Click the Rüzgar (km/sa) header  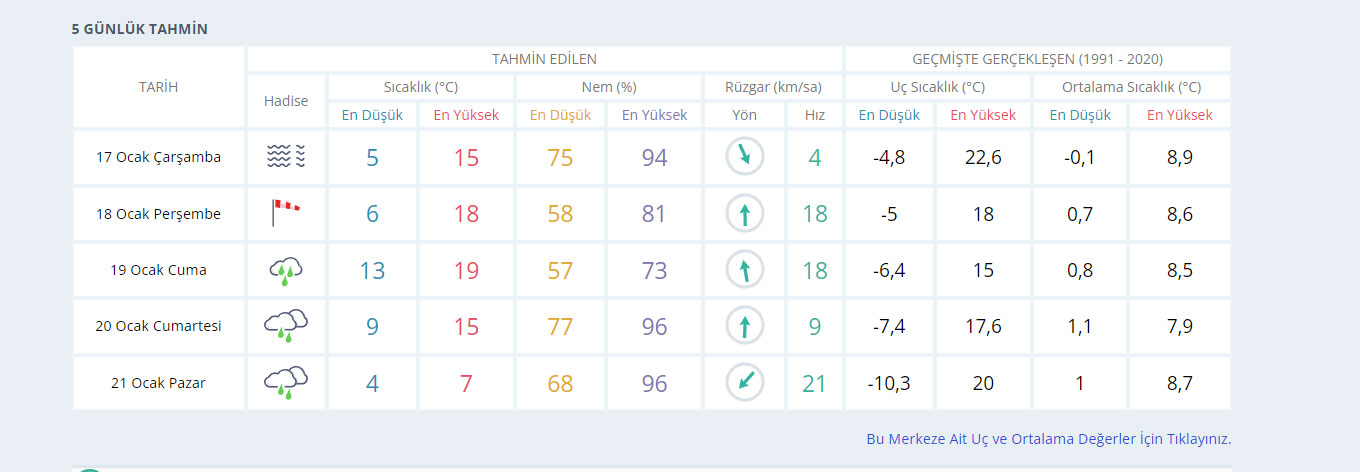point(772,87)
